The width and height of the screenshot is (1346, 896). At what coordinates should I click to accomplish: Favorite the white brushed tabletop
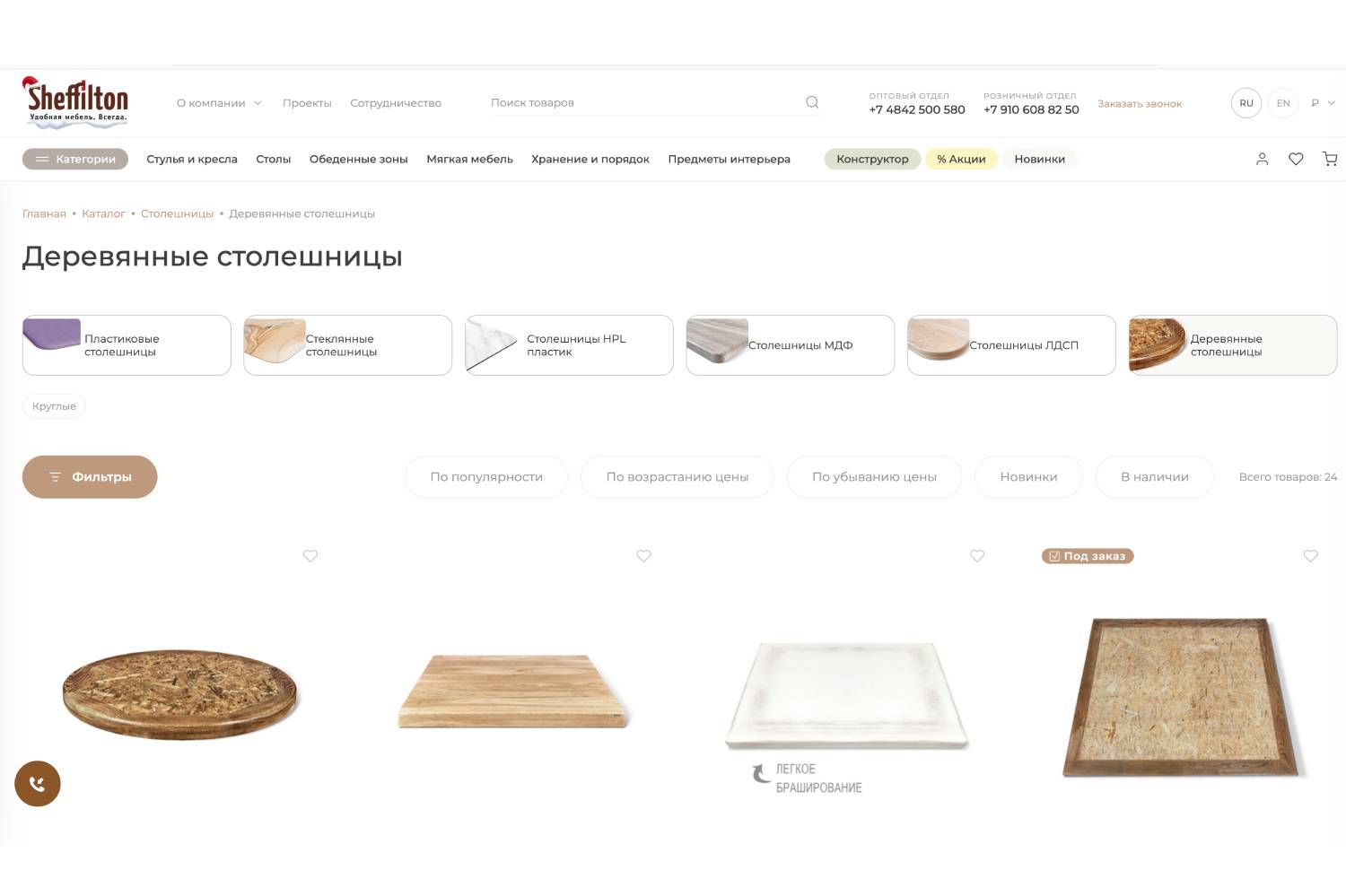(x=977, y=556)
